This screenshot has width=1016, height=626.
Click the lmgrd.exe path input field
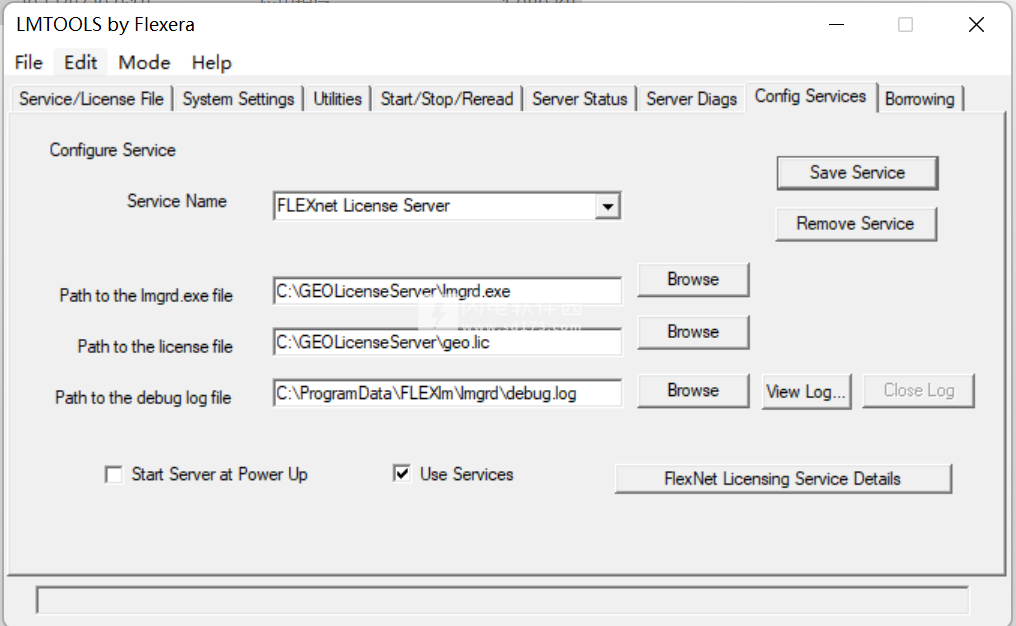pyautogui.click(x=447, y=291)
